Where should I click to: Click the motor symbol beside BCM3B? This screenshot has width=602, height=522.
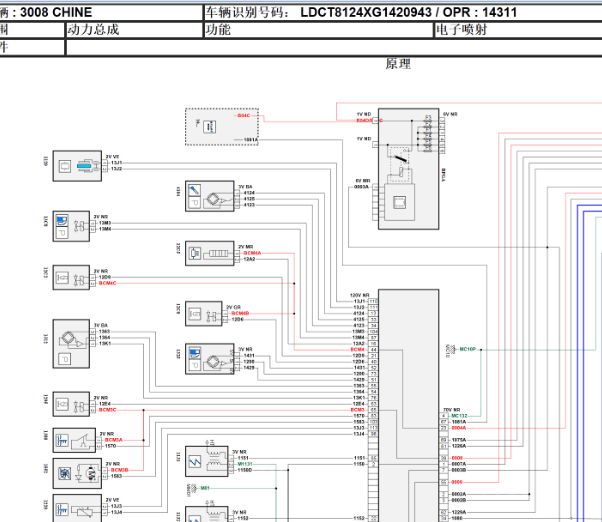click(x=91, y=474)
